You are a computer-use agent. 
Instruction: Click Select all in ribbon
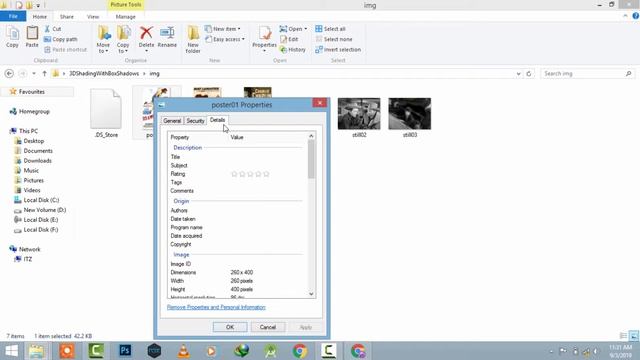click(x=331, y=29)
